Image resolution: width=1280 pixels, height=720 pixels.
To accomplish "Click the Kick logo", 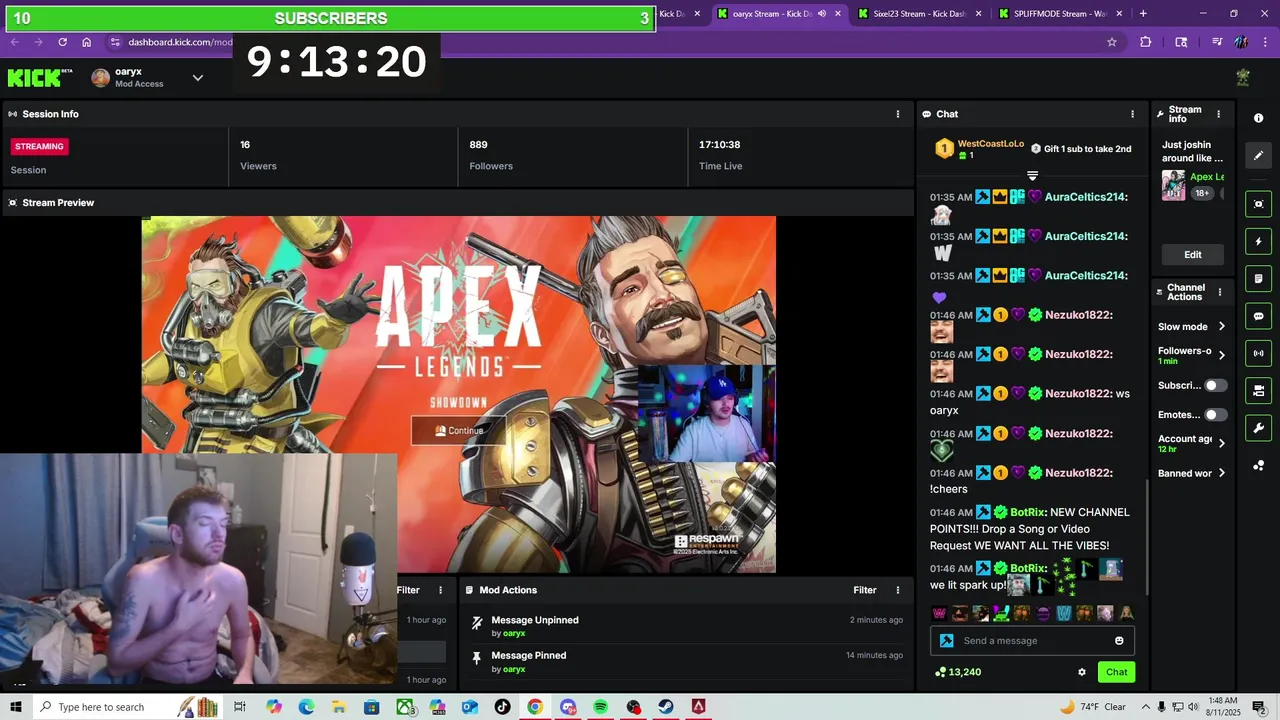I will 40,78.
